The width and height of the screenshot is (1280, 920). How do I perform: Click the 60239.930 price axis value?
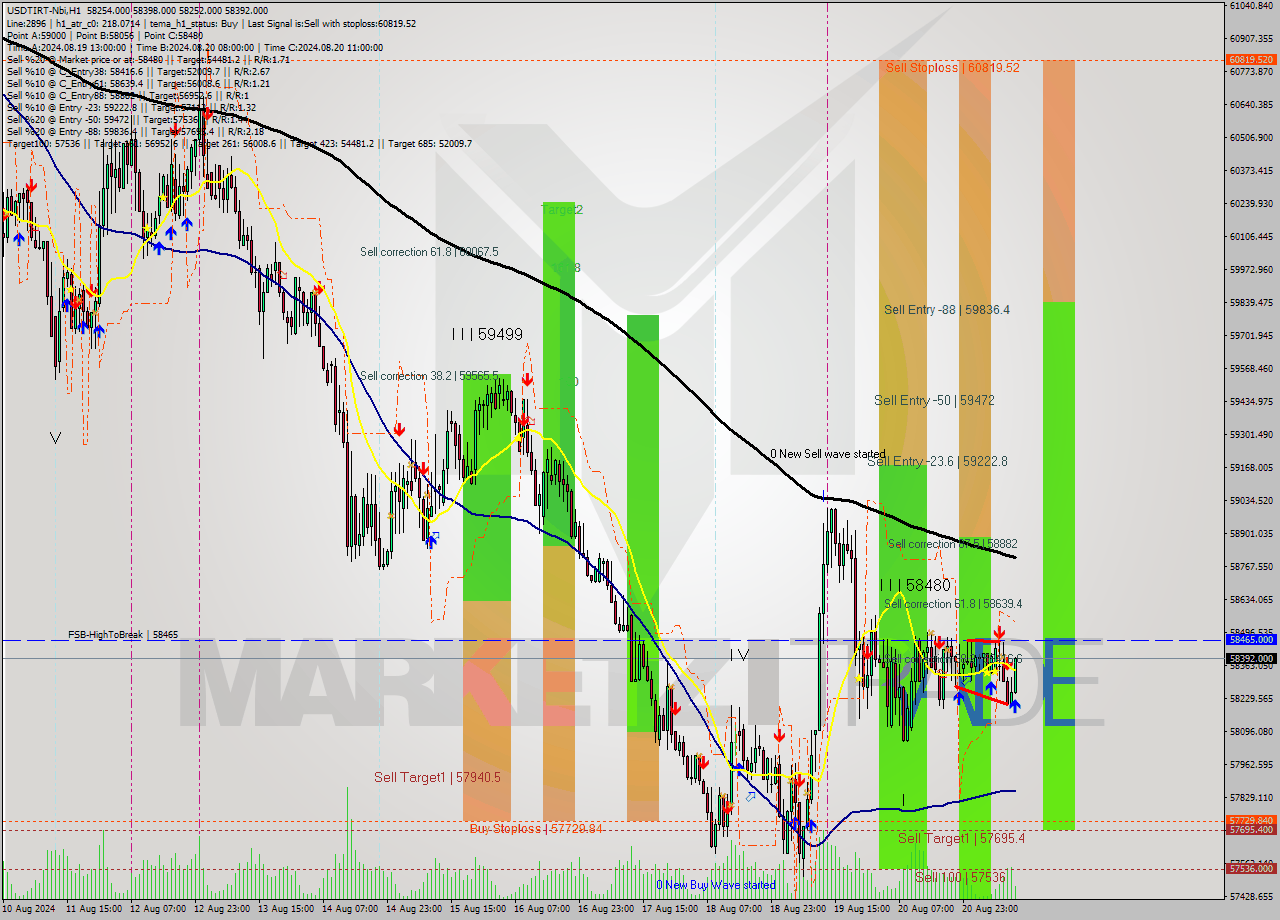pyautogui.click(x=1251, y=203)
